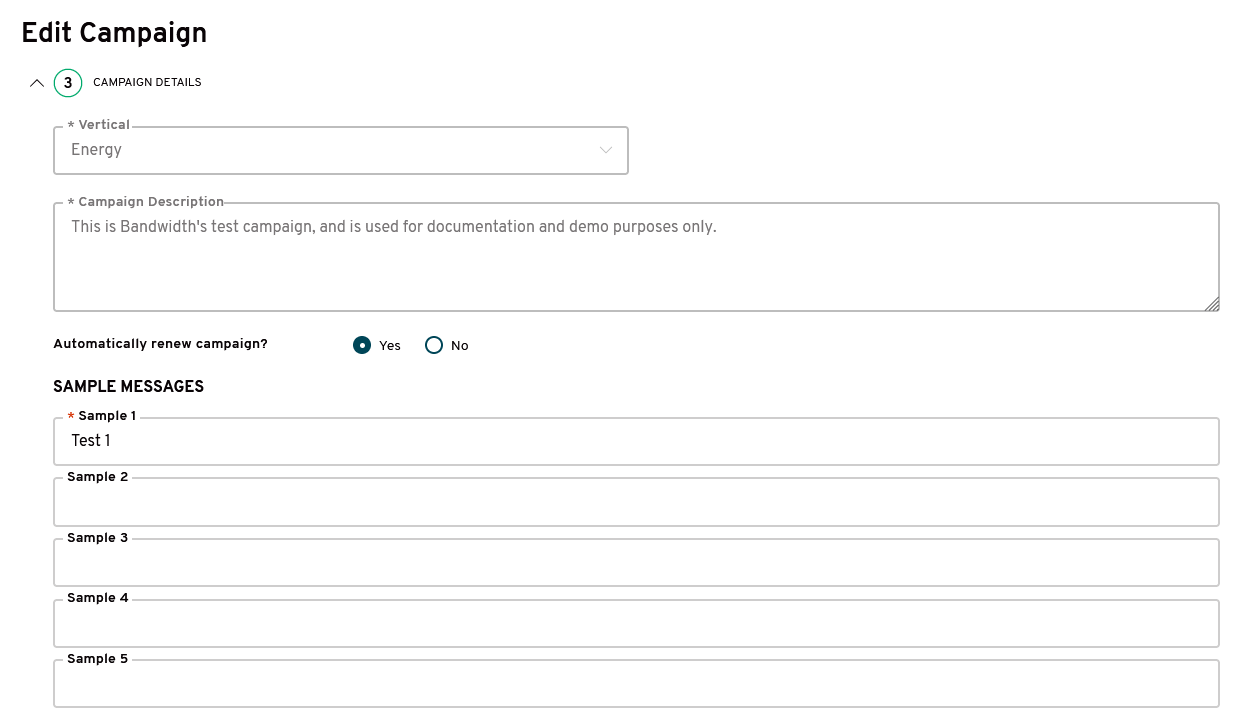
Task: Collapse the Campaign Details section chevron
Action: (37, 83)
